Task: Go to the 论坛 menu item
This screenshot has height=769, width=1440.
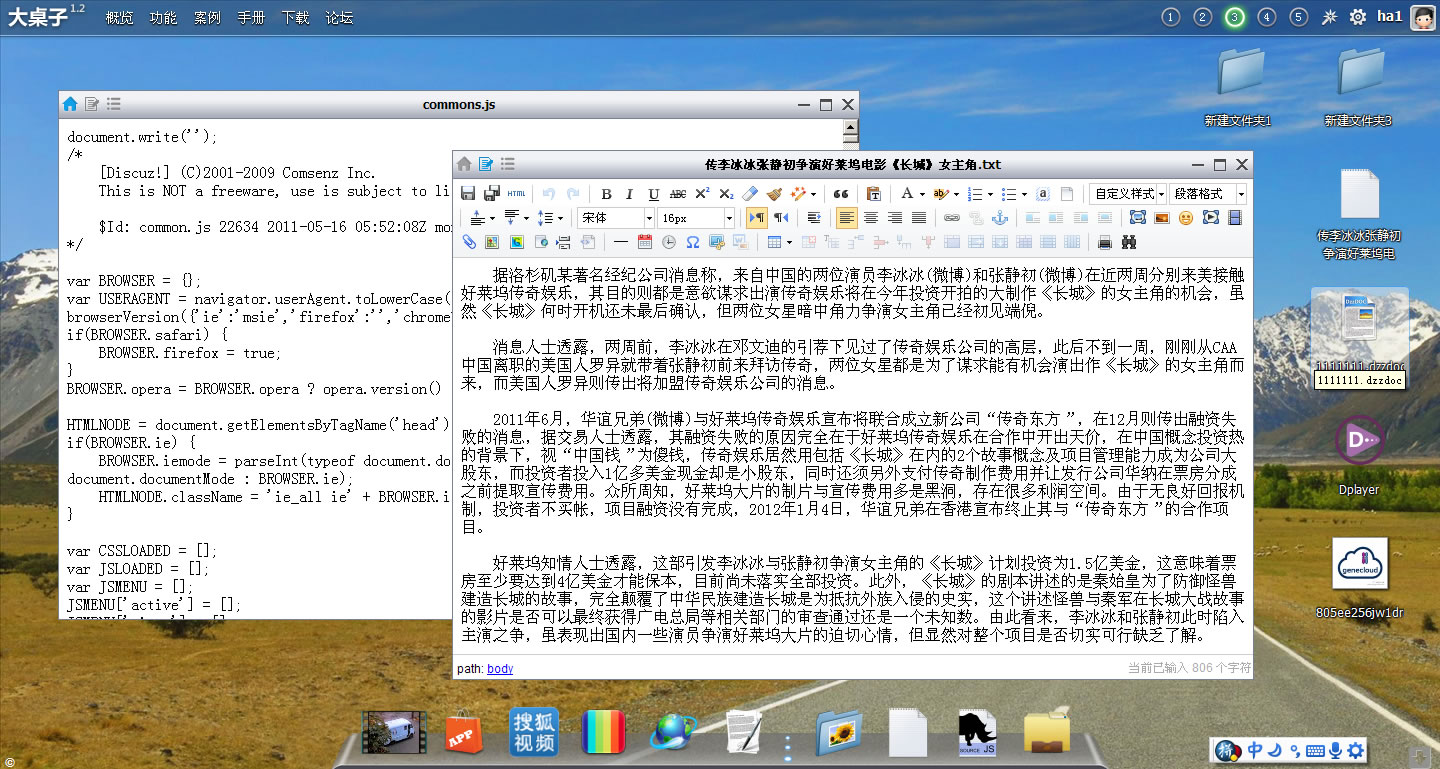Action: [339, 18]
